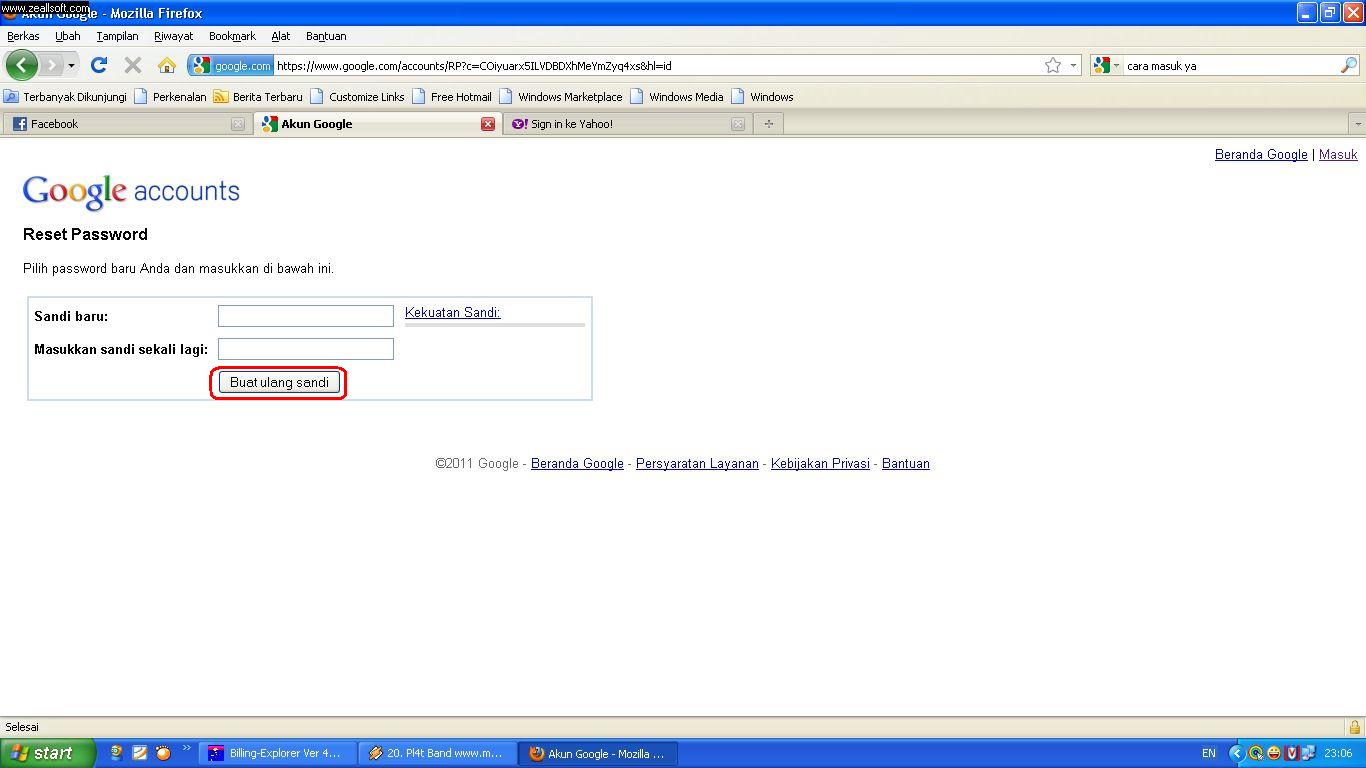
Task: Open the Bantuan menu
Action: (326, 36)
